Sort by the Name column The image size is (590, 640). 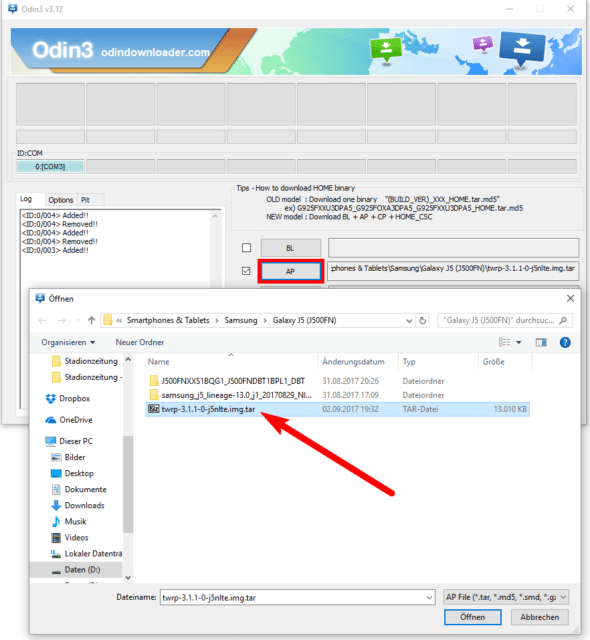[232, 362]
